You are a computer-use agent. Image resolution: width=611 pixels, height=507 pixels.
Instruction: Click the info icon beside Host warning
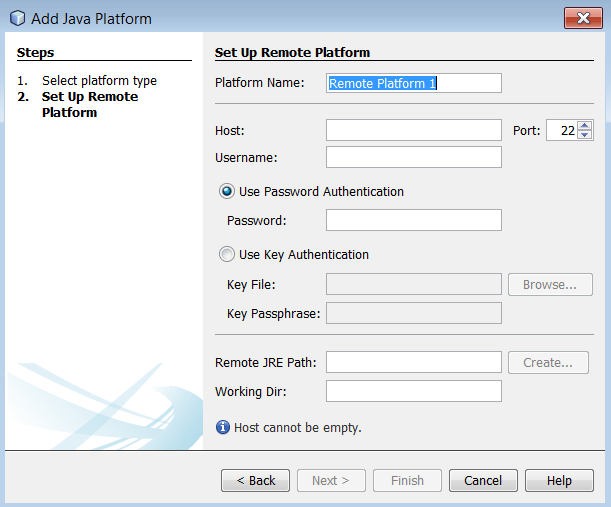pyautogui.click(x=223, y=427)
